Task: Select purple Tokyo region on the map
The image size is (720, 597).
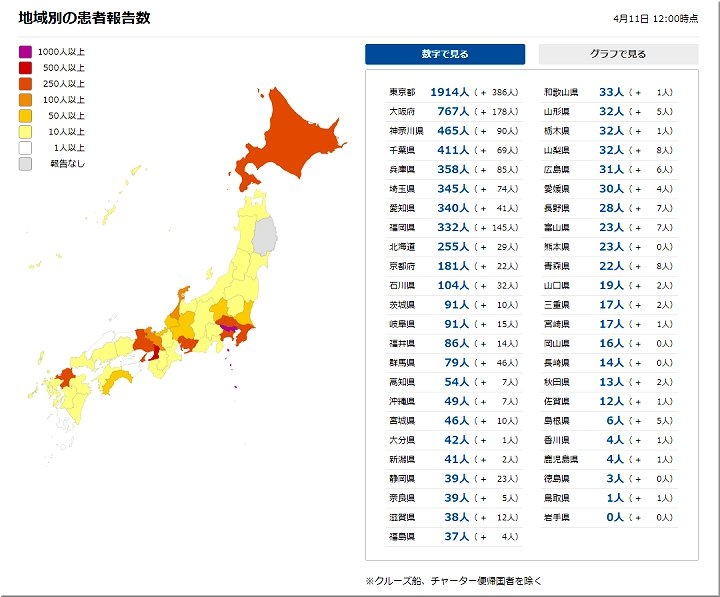Action: click(230, 327)
